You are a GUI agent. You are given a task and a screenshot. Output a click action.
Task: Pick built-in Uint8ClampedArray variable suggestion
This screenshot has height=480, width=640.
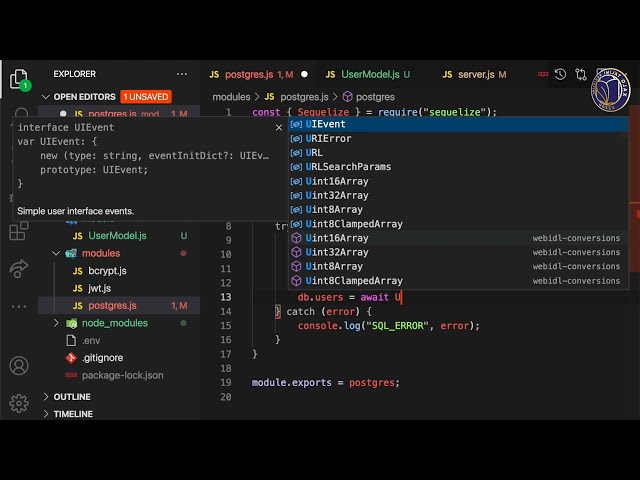[x=458, y=224]
